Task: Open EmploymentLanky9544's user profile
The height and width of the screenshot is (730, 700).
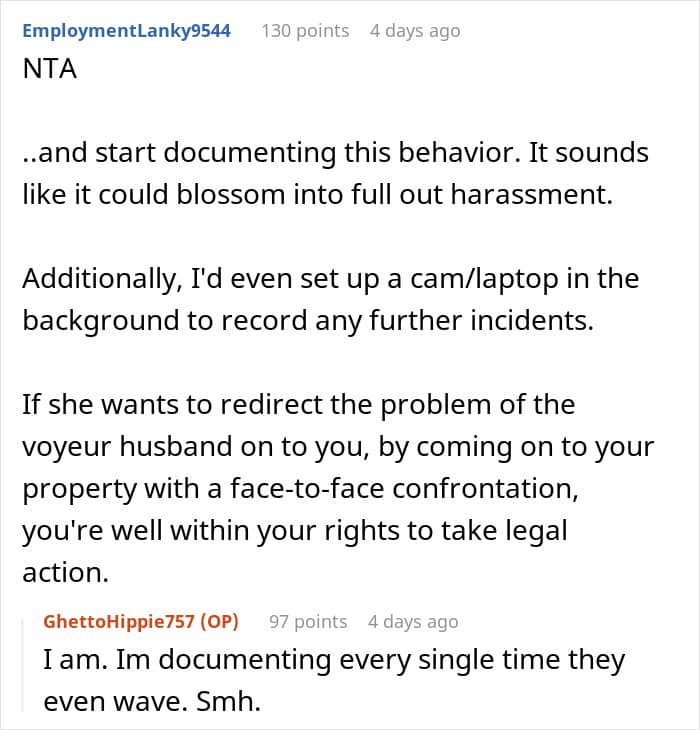Action: coord(126,31)
